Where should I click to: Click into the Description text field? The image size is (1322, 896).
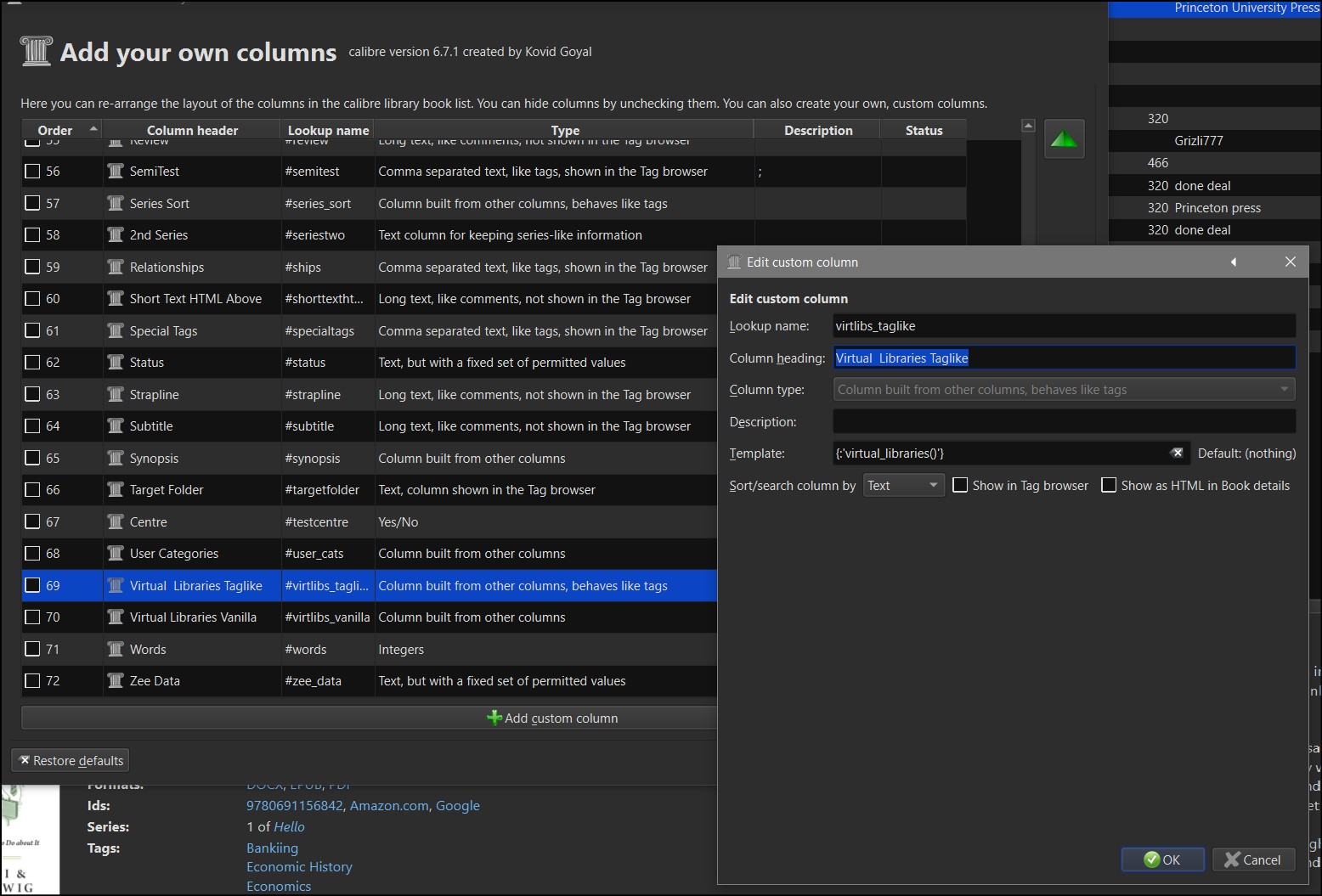pyautogui.click(x=1064, y=422)
